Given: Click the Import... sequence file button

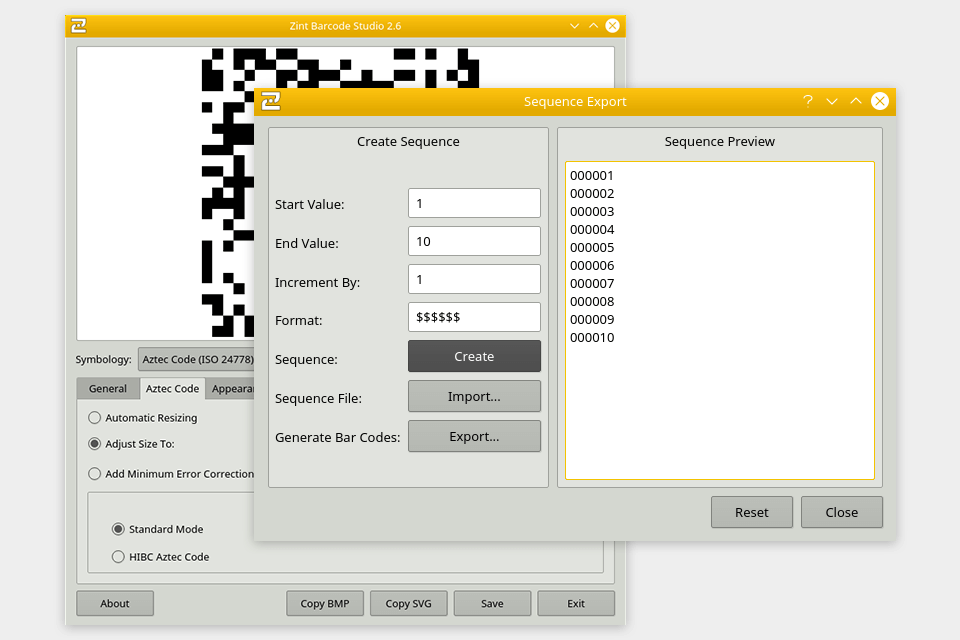Looking at the screenshot, I should click(x=474, y=396).
